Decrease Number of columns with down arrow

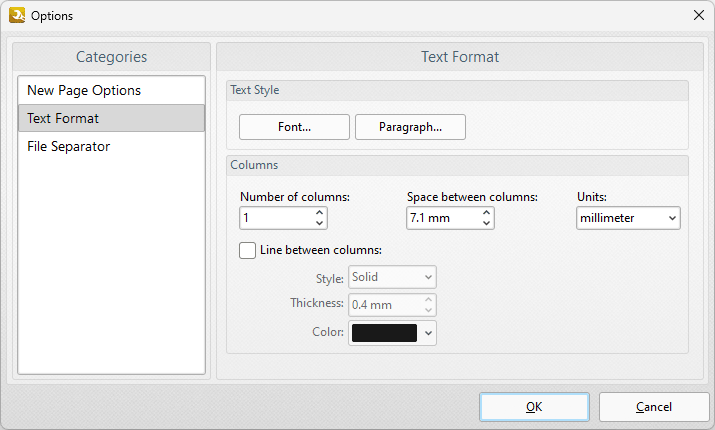coord(320,223)
